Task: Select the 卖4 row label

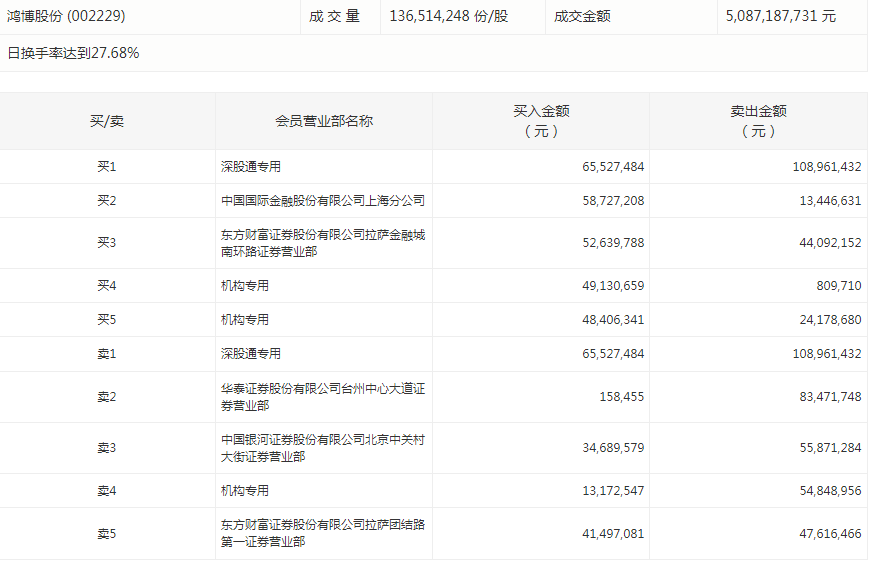Action: (x=107, y=490)
